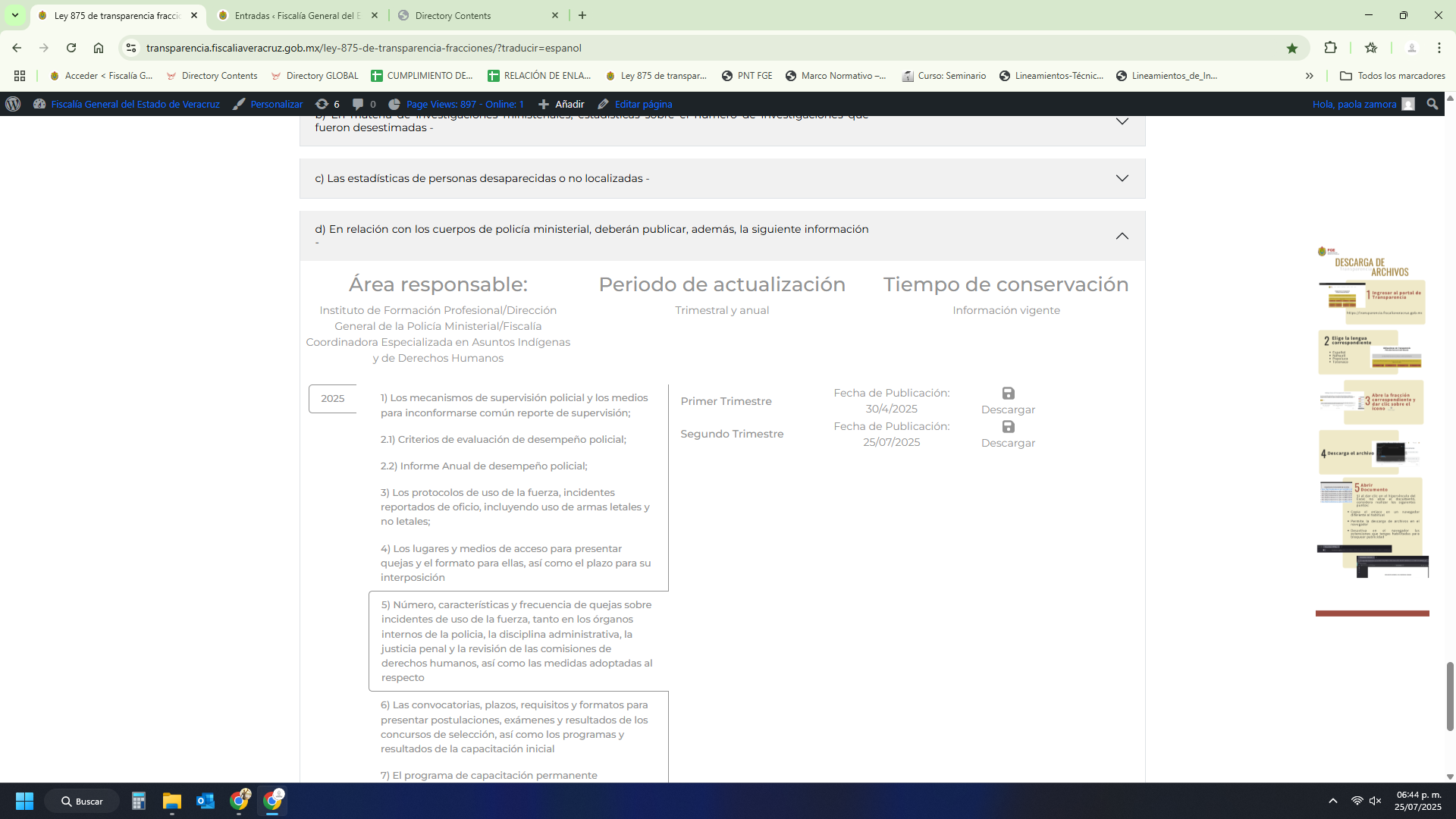1456x819 pixels.
Task: Open the admin bar search magnifier icon
Action: click(1432, 104)
